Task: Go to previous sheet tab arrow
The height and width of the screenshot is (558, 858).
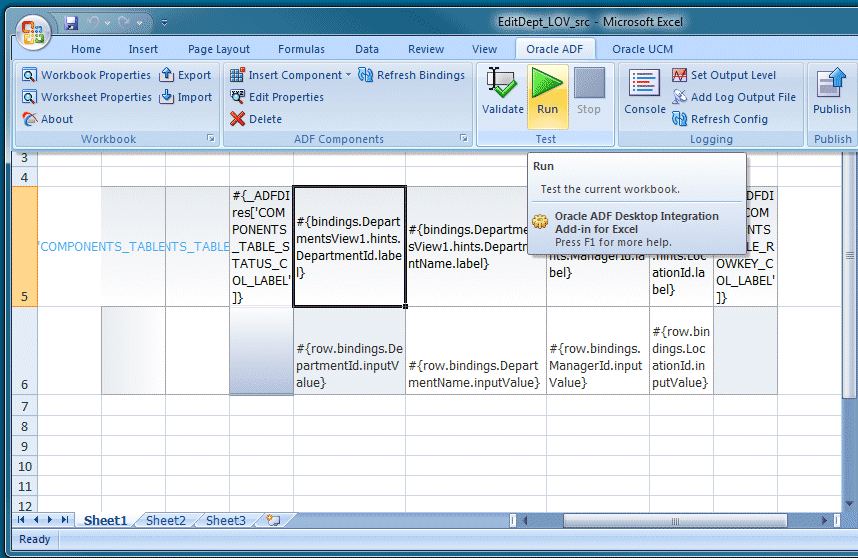Action: [x=36, y=520]
